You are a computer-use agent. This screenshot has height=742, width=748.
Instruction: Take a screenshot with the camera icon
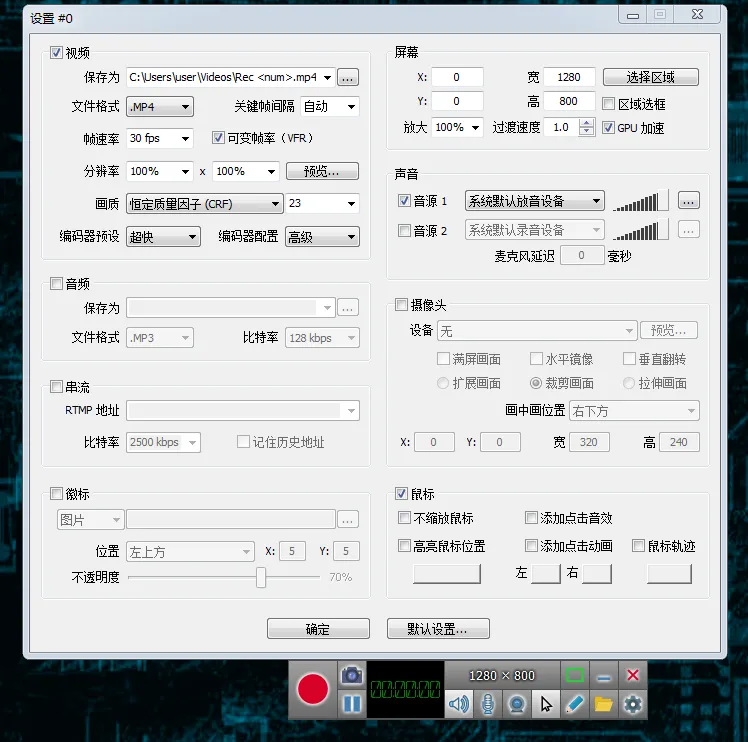click(352, 675)
